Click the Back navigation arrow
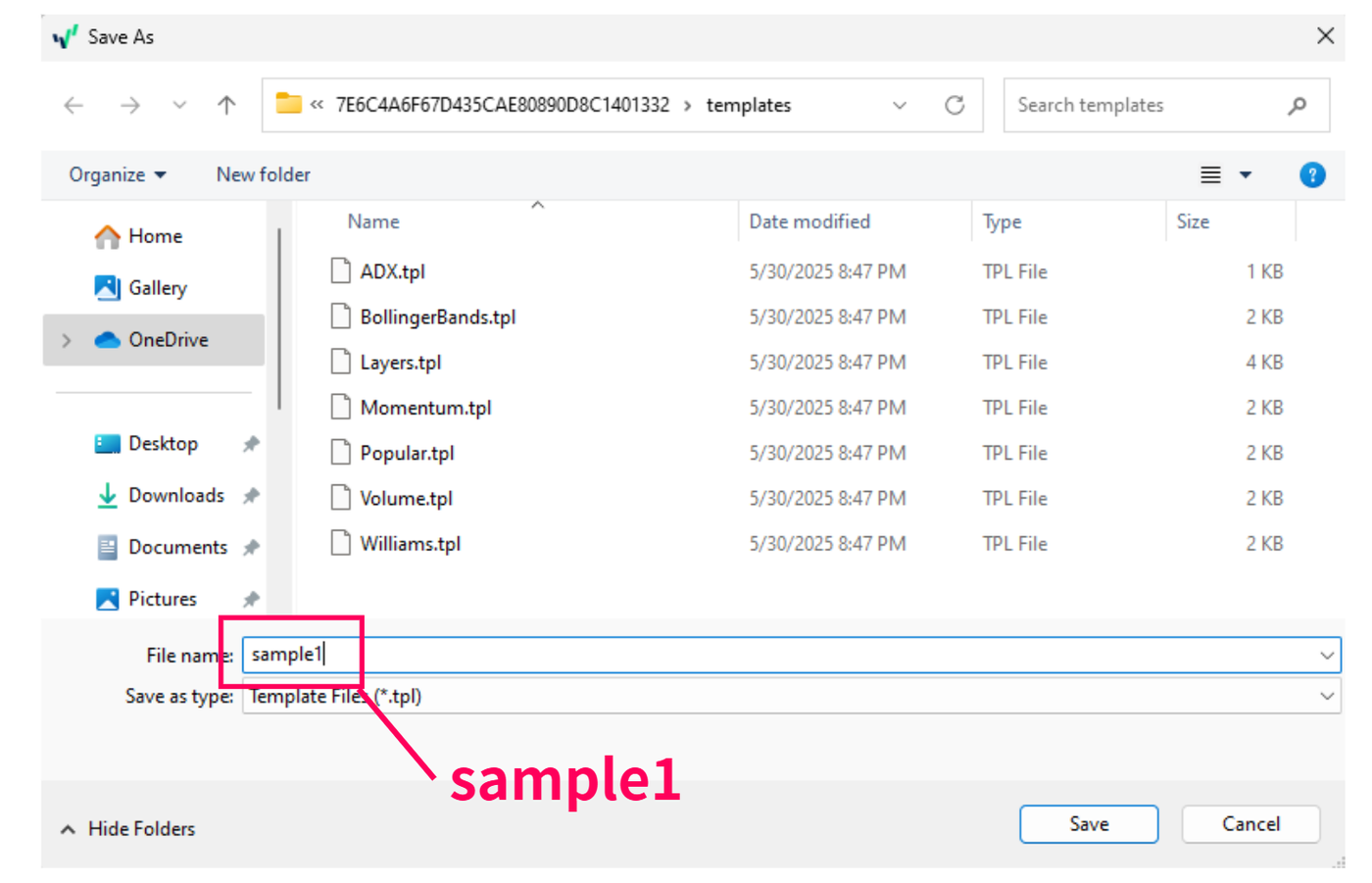Image resolution: width=1372 pixels, height=883 pixels. pyautogui.click(x=73, y=106)
